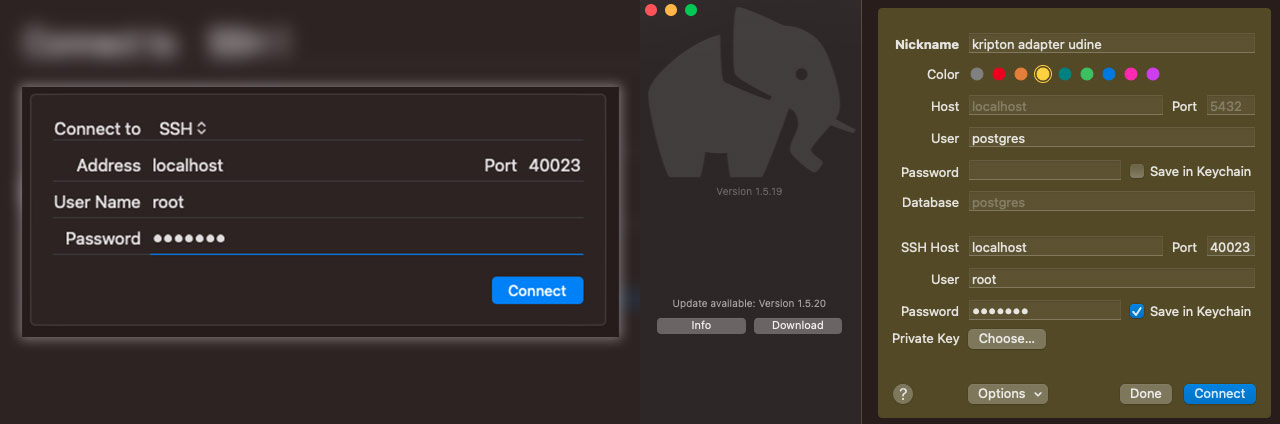Pick the gray connection color
This screenshot has width=1280, height=424.
point(977,74)
